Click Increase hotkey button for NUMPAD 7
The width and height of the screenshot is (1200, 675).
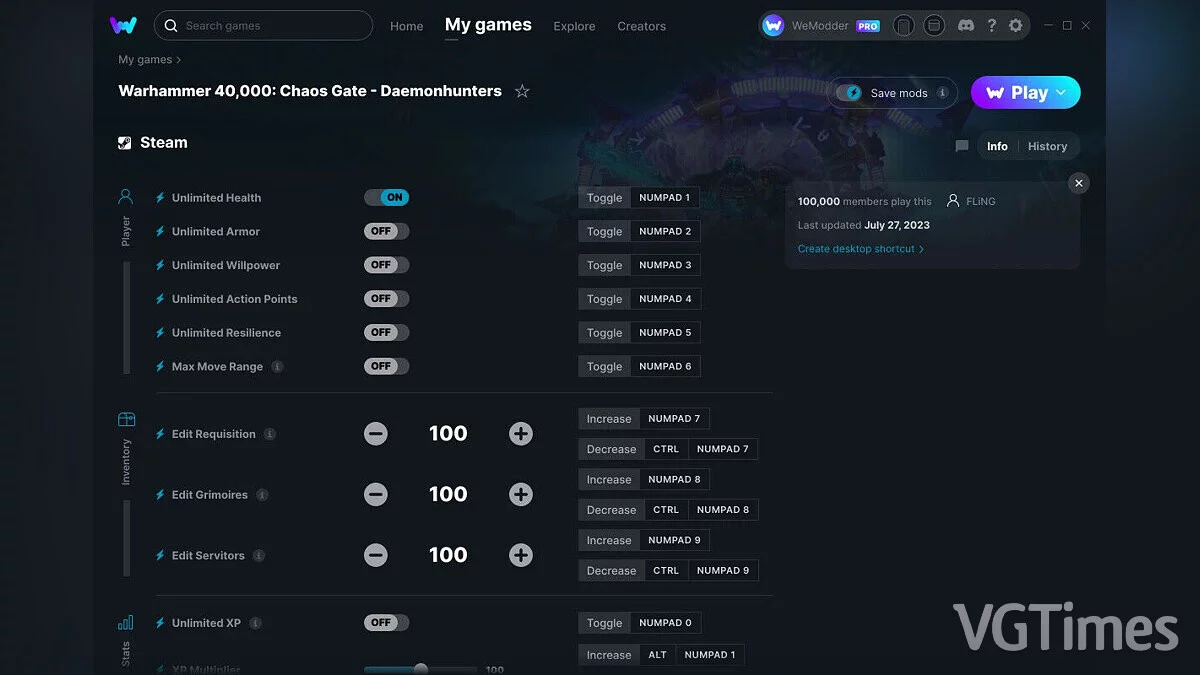pyautogui.click(x=609, y=419)
